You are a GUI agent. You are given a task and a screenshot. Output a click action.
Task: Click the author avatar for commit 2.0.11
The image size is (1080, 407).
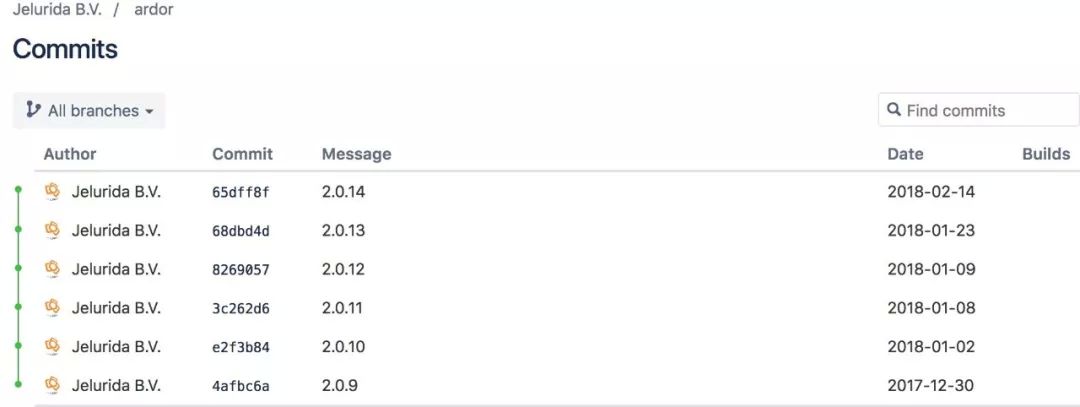52,307
